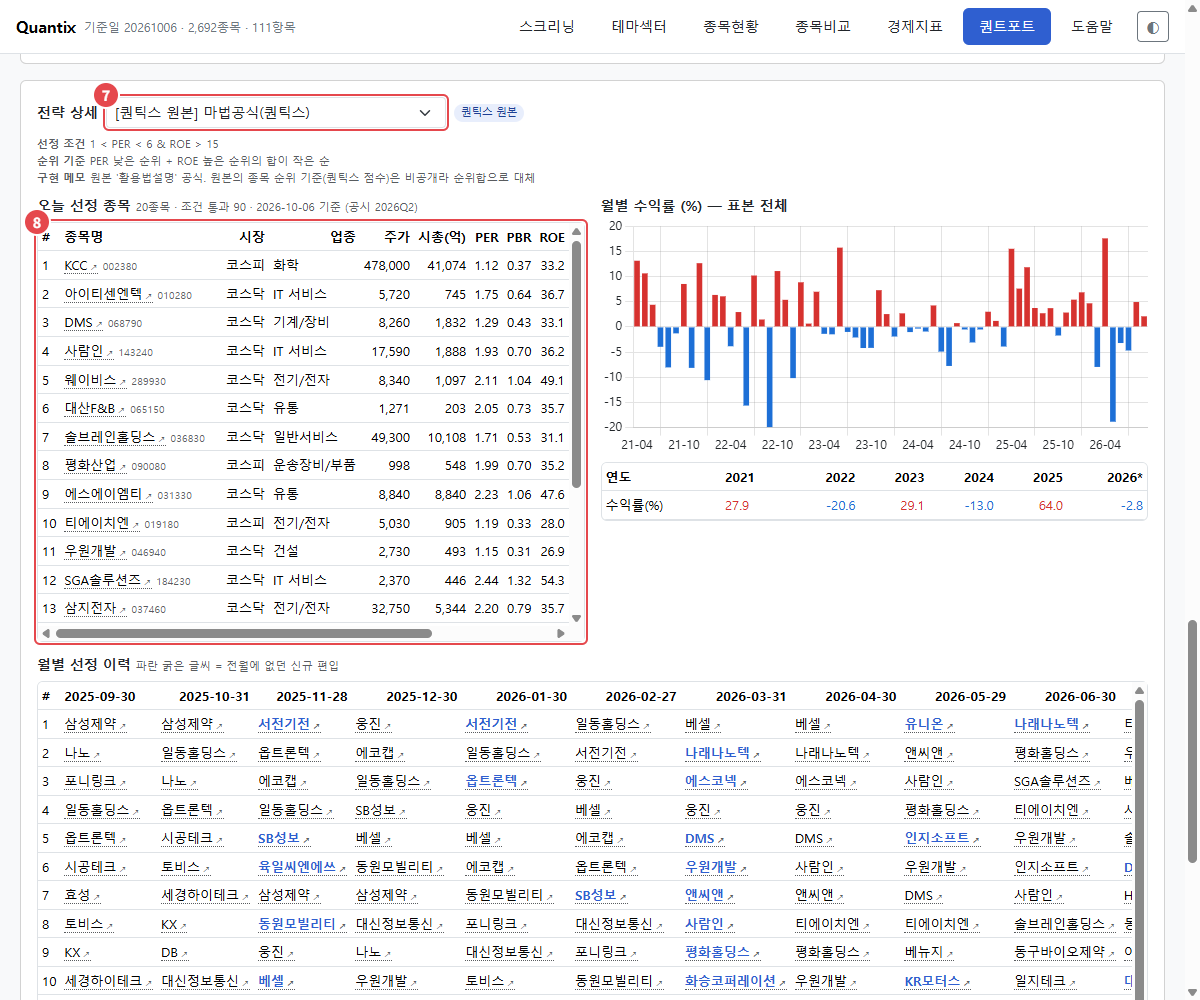Open 우원개발 in today's selection table

coord(96,551)
